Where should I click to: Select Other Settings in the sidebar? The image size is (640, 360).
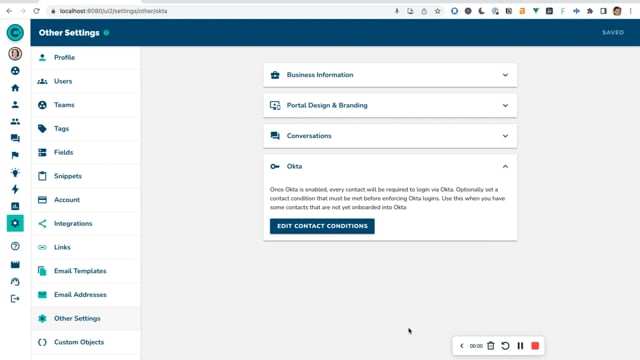tap(86, 318)
